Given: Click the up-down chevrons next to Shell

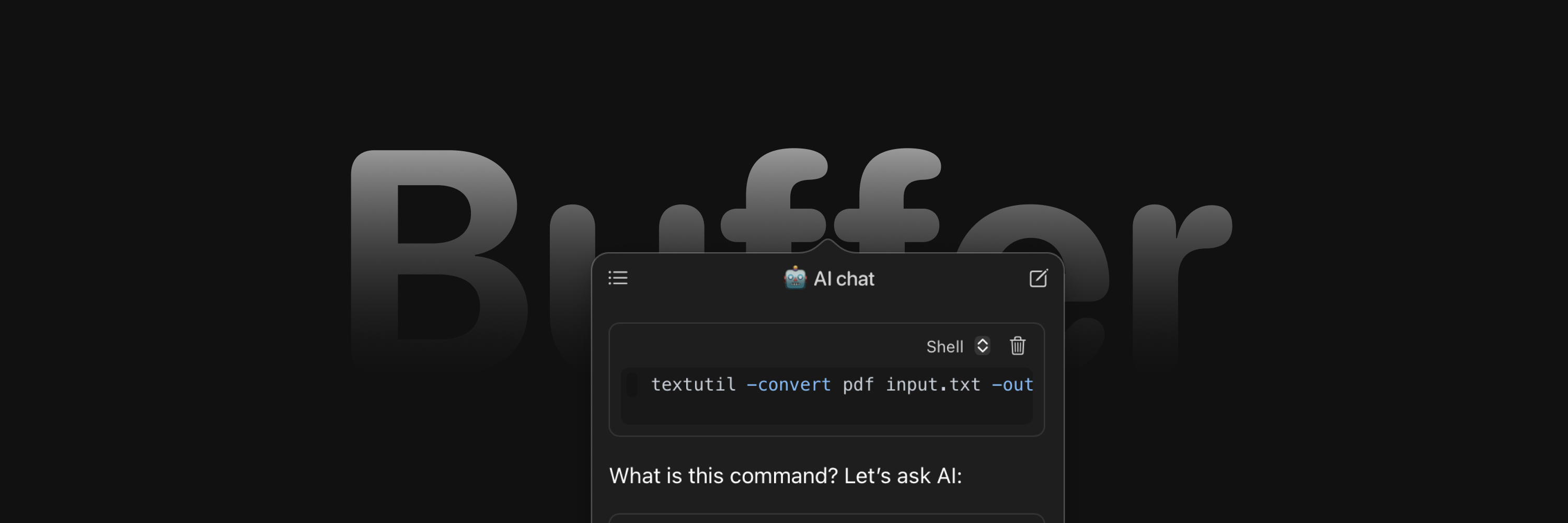Looking at the screenshot, I should (x=982, y=346).
